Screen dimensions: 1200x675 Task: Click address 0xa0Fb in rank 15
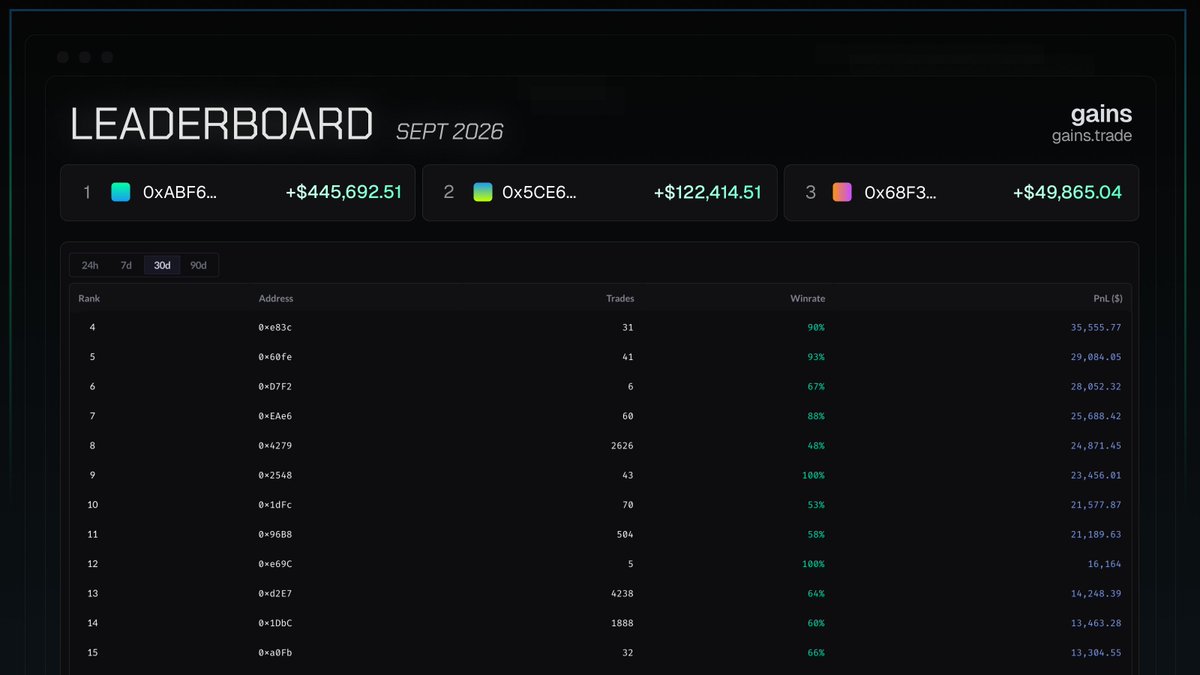point(275,653)
